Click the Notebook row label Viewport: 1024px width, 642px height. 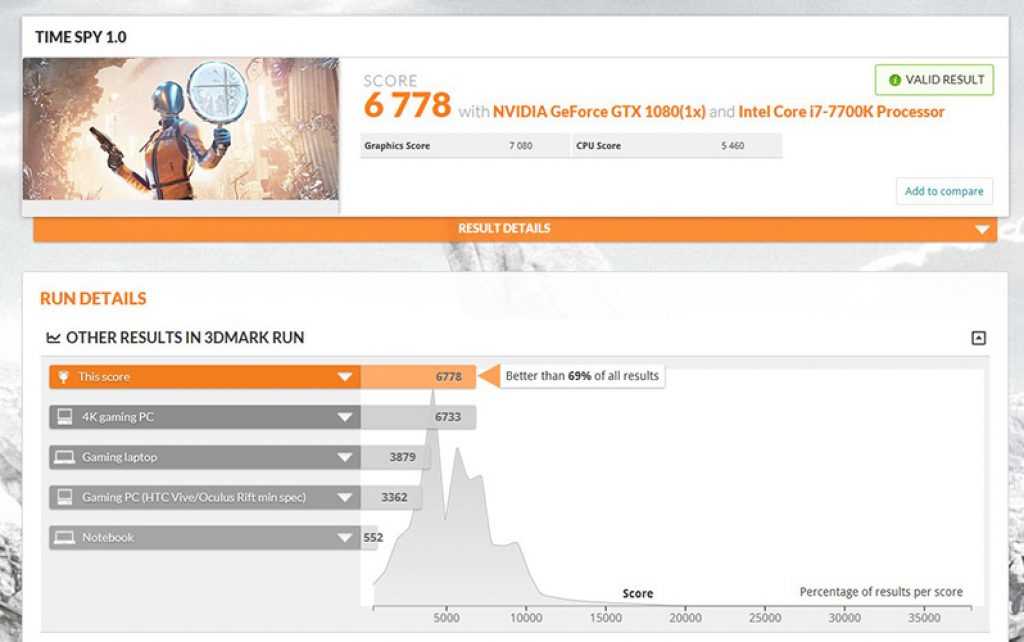(x=108, y=538)
